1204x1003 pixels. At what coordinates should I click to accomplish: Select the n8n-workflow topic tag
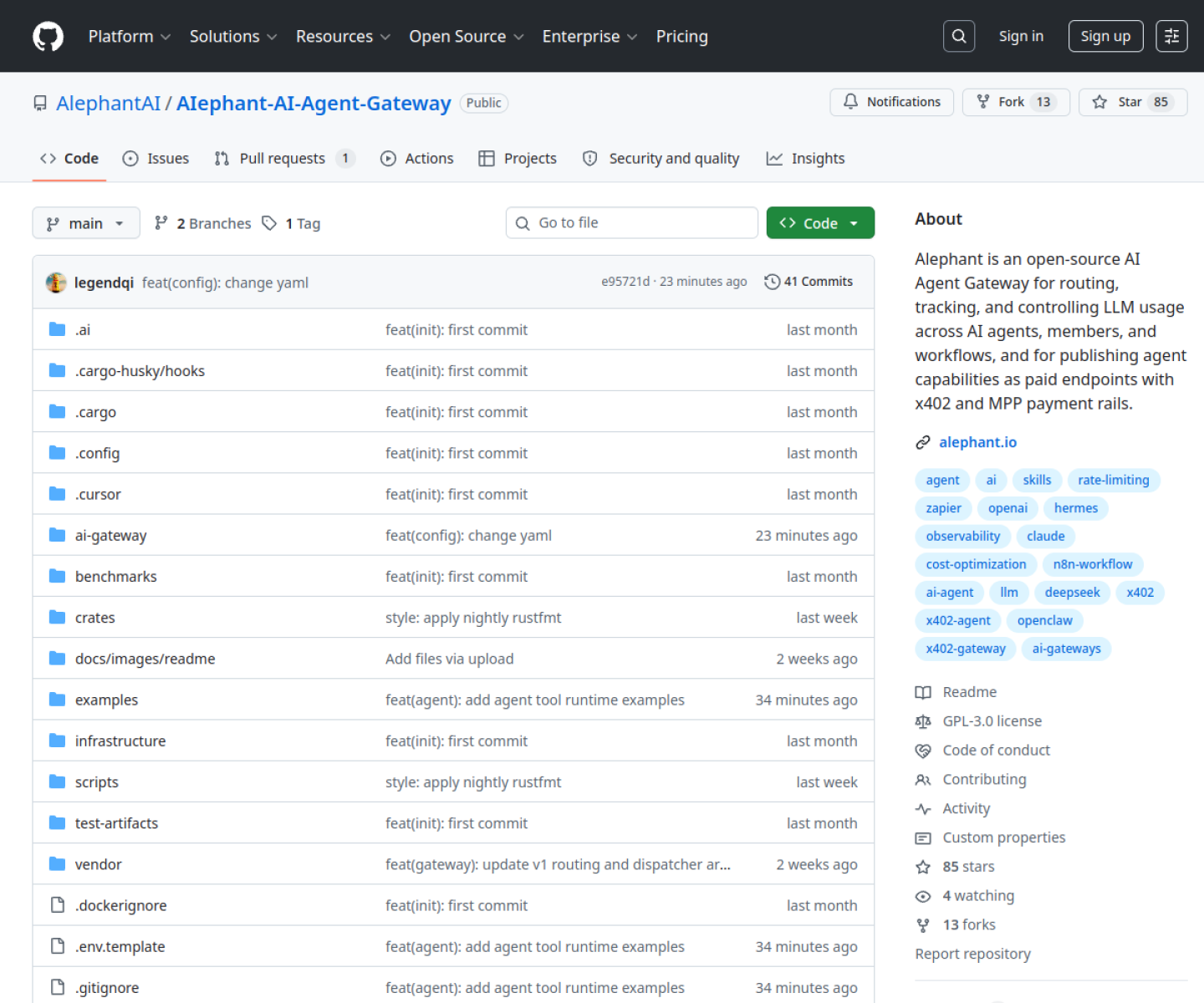click(1093, 564)
